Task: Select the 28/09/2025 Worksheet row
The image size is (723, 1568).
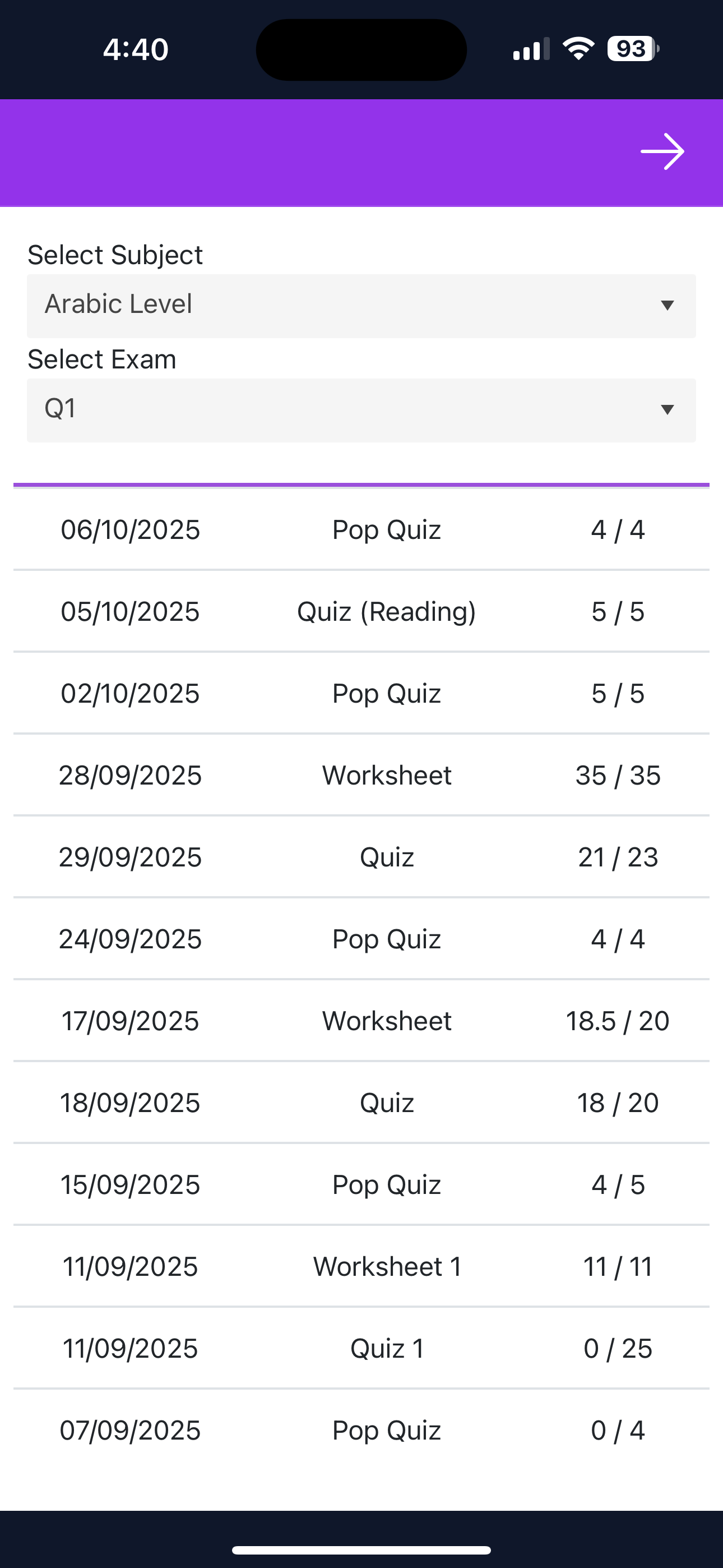Action: 361,776
